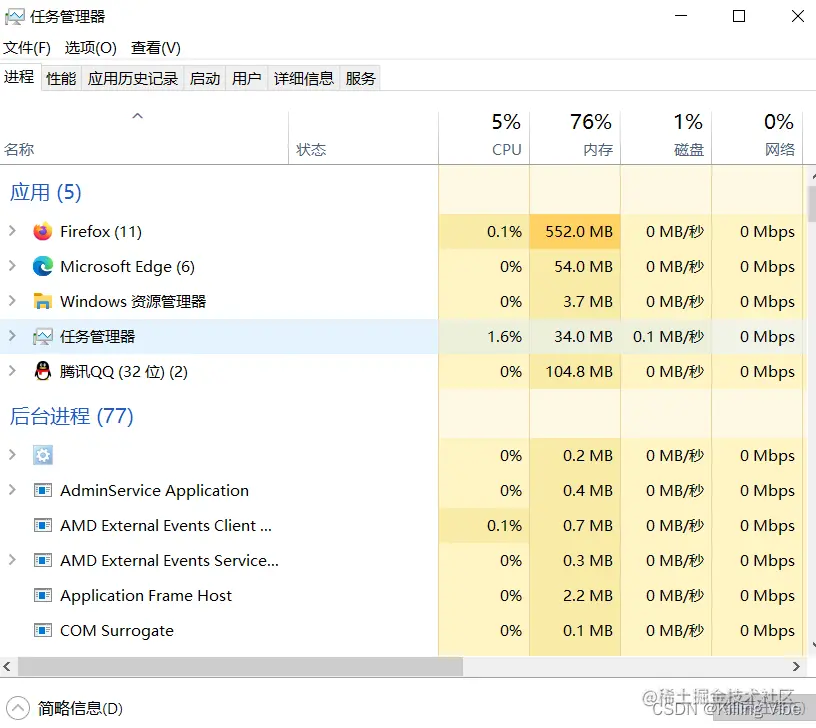Switch to the 应用历史记录 tab
This screenshot has height=728, width=816.
pos(133,79)
